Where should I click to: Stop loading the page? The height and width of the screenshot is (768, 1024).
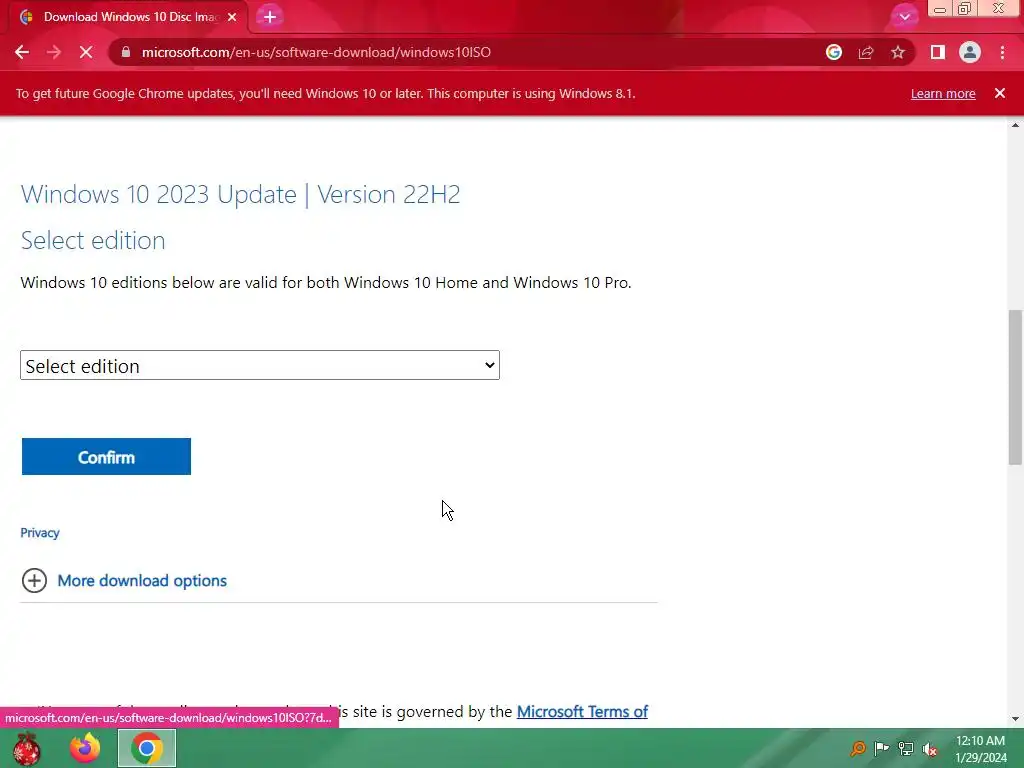click(86, 52)
